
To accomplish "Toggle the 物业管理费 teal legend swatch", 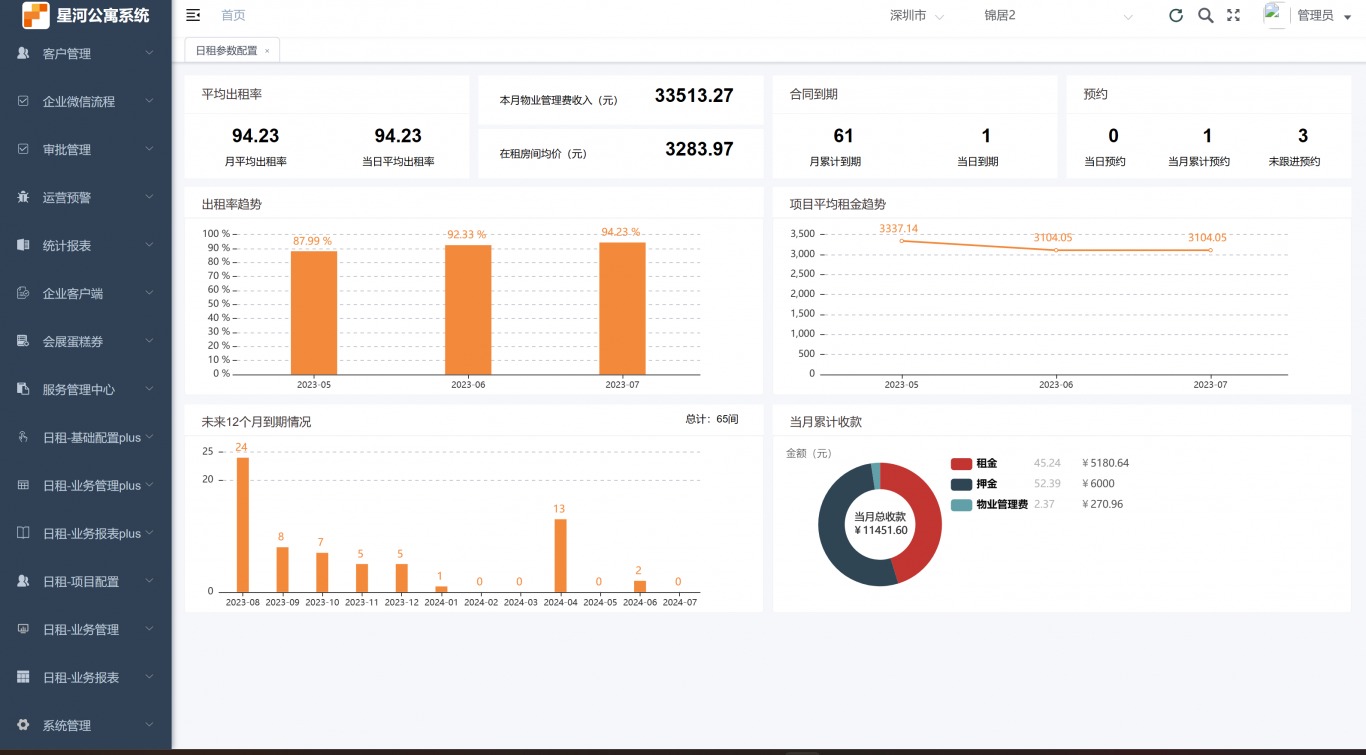I will (x=961, y=505).
